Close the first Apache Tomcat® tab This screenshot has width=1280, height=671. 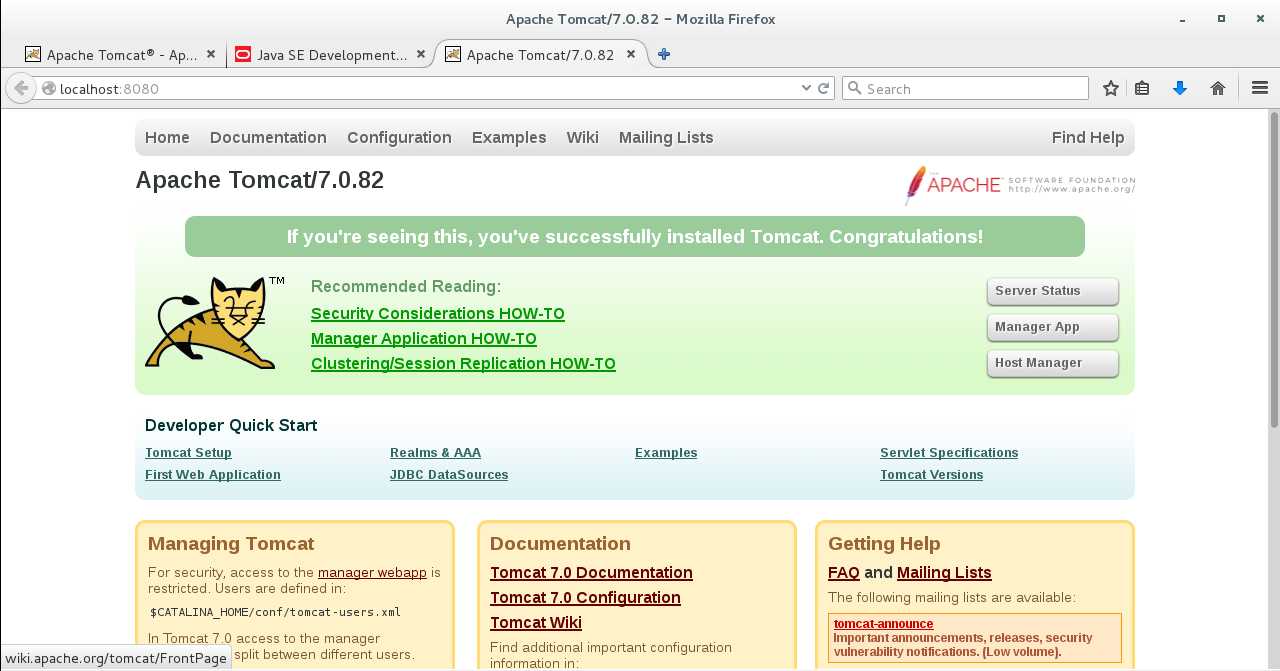[211, 55]
